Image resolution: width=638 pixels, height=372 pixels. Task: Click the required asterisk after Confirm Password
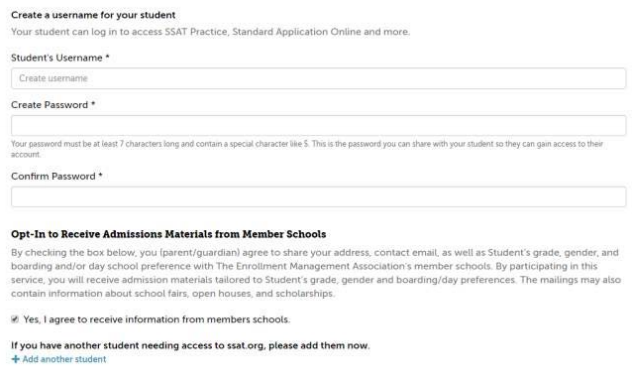tap(101, 175)
